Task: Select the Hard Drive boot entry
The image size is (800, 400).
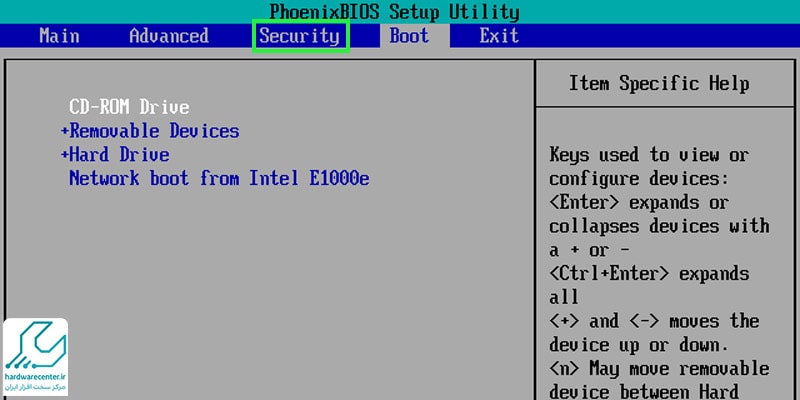Action: pos(119,155)
